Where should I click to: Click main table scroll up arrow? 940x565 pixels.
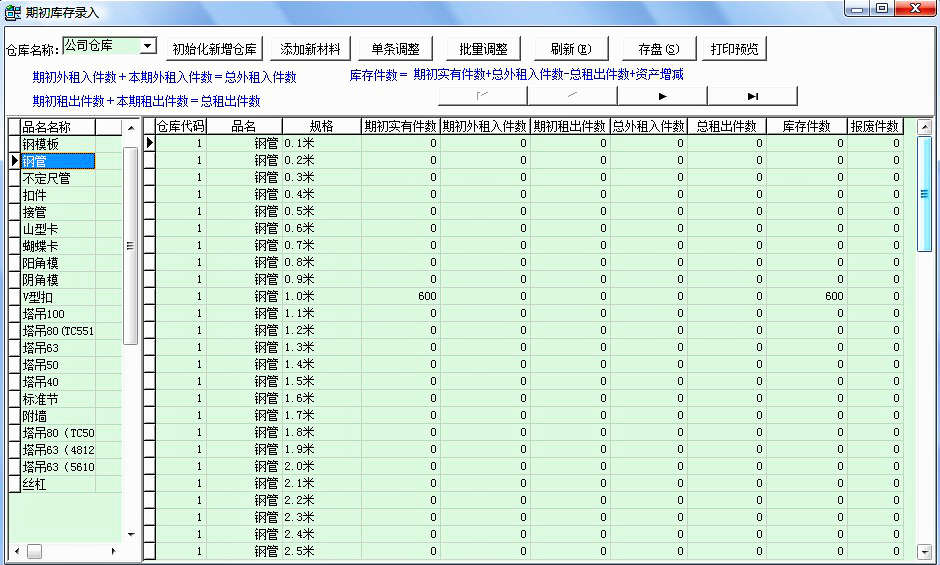click(924, 127)
